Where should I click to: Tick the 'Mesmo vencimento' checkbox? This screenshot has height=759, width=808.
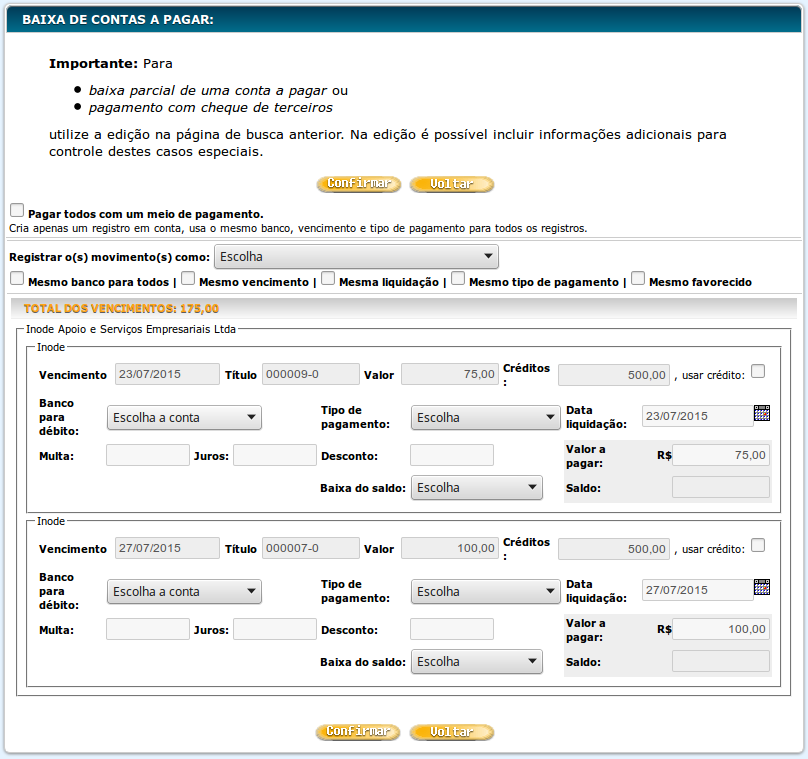pos(188,279)
